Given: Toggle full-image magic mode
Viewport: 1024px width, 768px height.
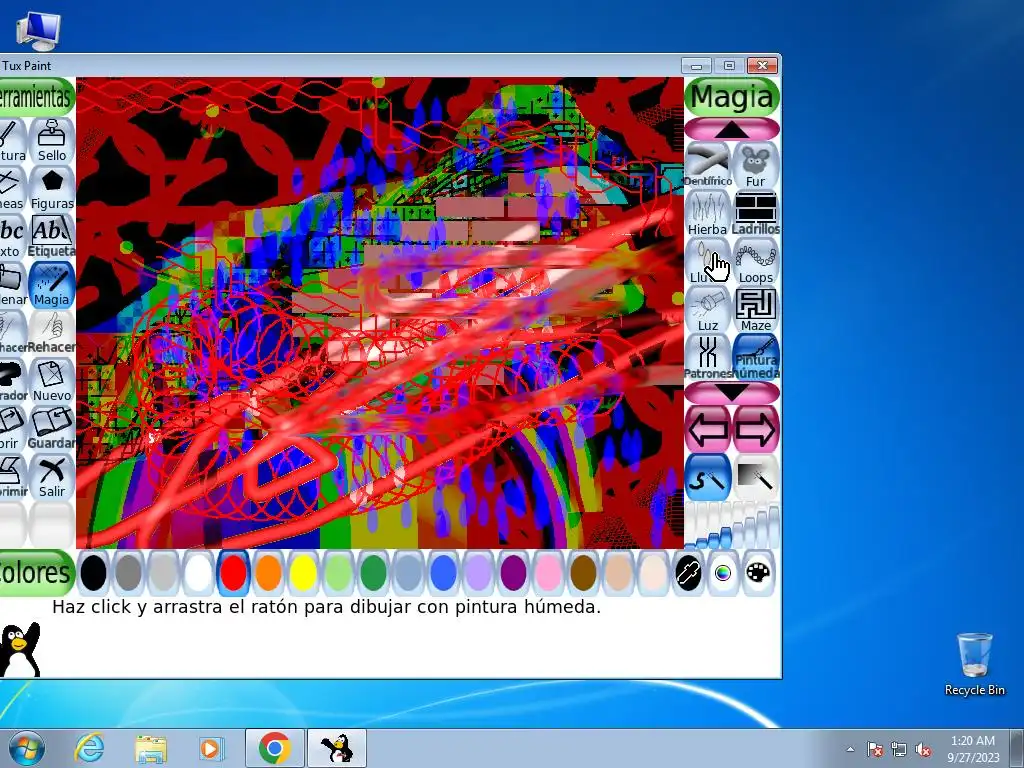Looking at the screenshot, I should (x=756, y=477).
